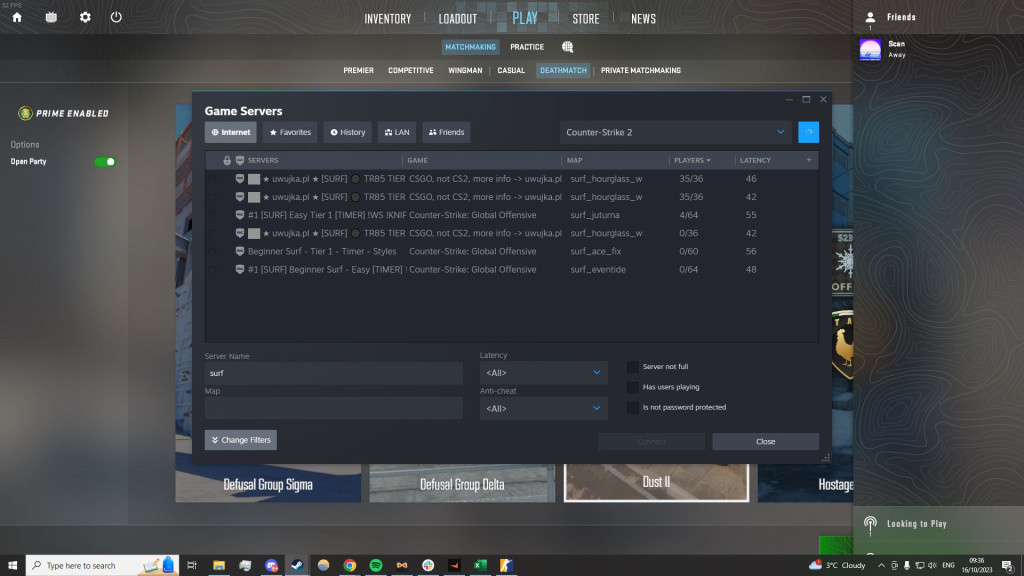This screenshot has width=1024, height=576.
Task: Open the News menu
Action: [x=643, y=19]
